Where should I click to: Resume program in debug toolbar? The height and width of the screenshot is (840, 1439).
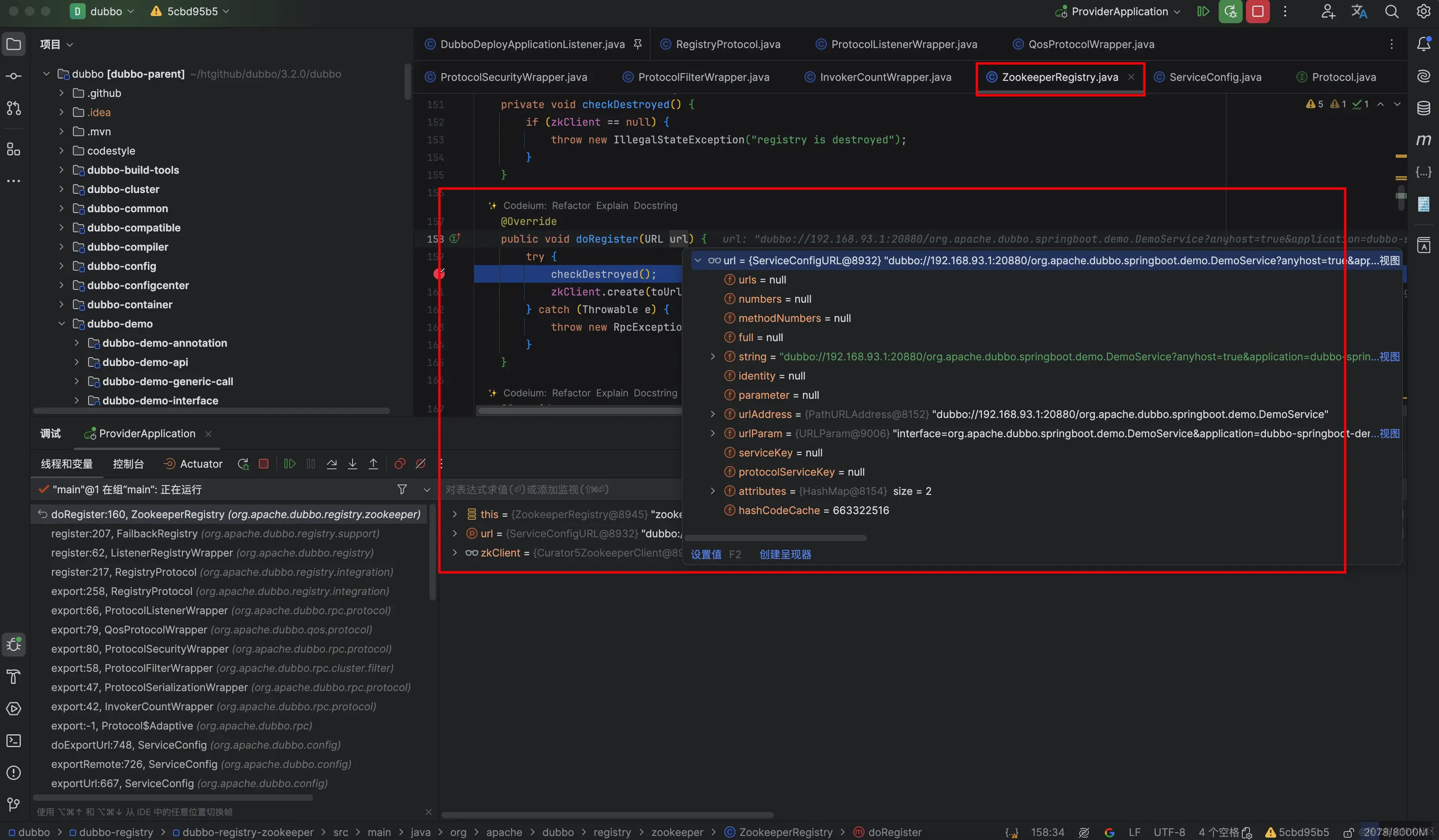click(289, 464)
